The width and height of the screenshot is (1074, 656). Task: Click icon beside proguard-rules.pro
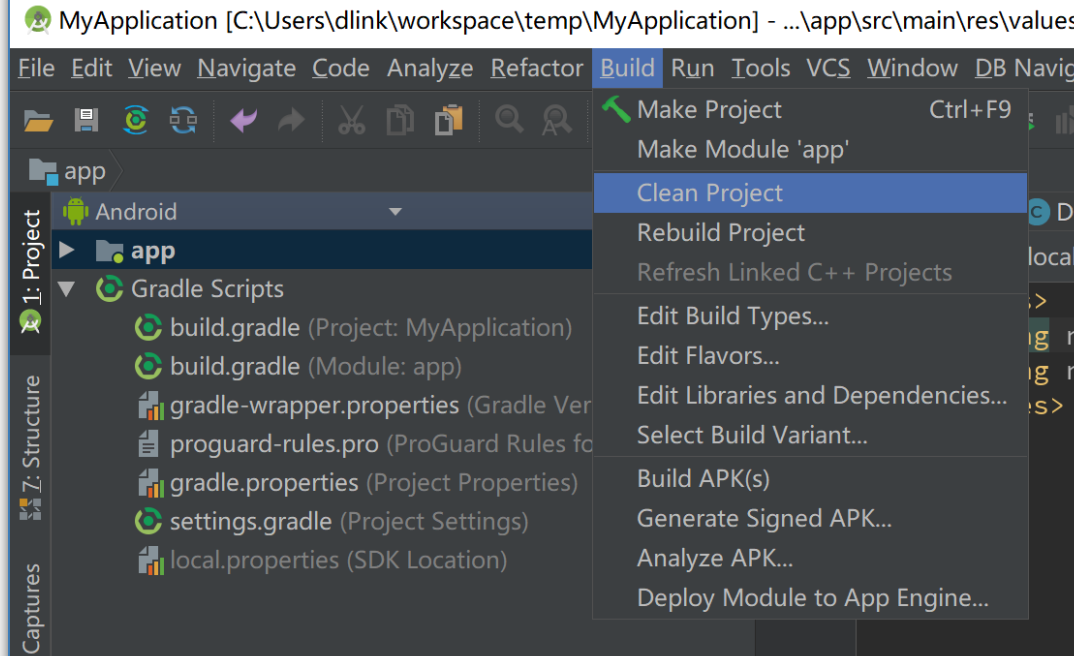pos(149,444)
